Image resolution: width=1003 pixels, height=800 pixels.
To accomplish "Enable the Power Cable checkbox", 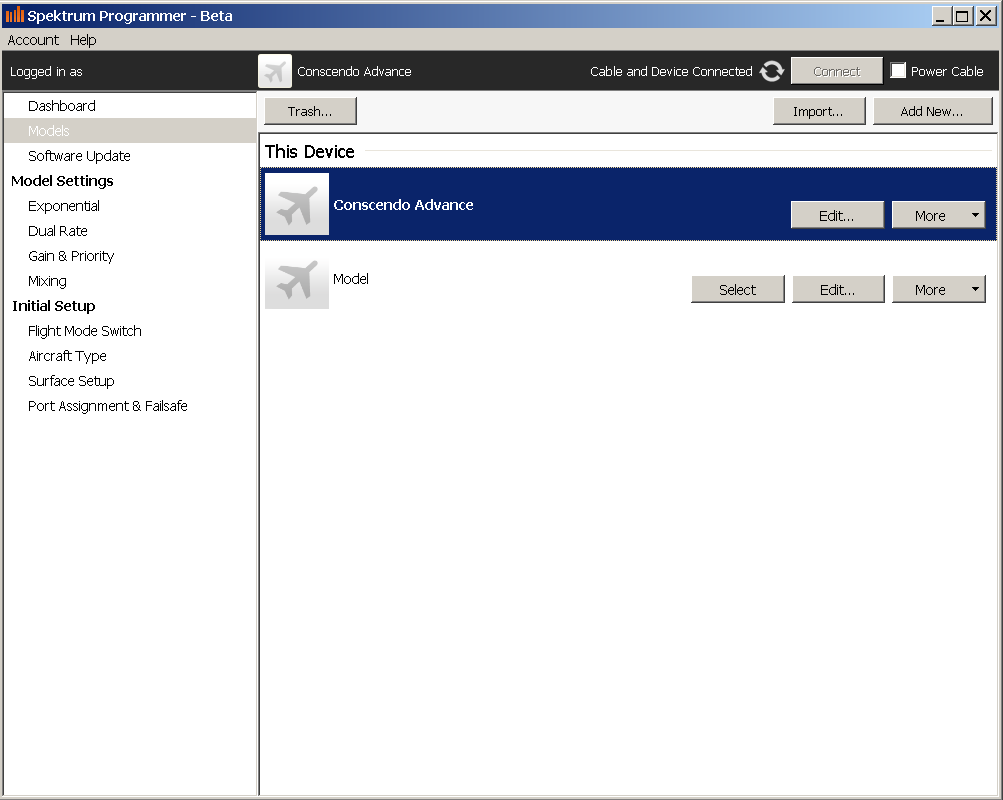I will pyautogui.click(x=898, y=71).
